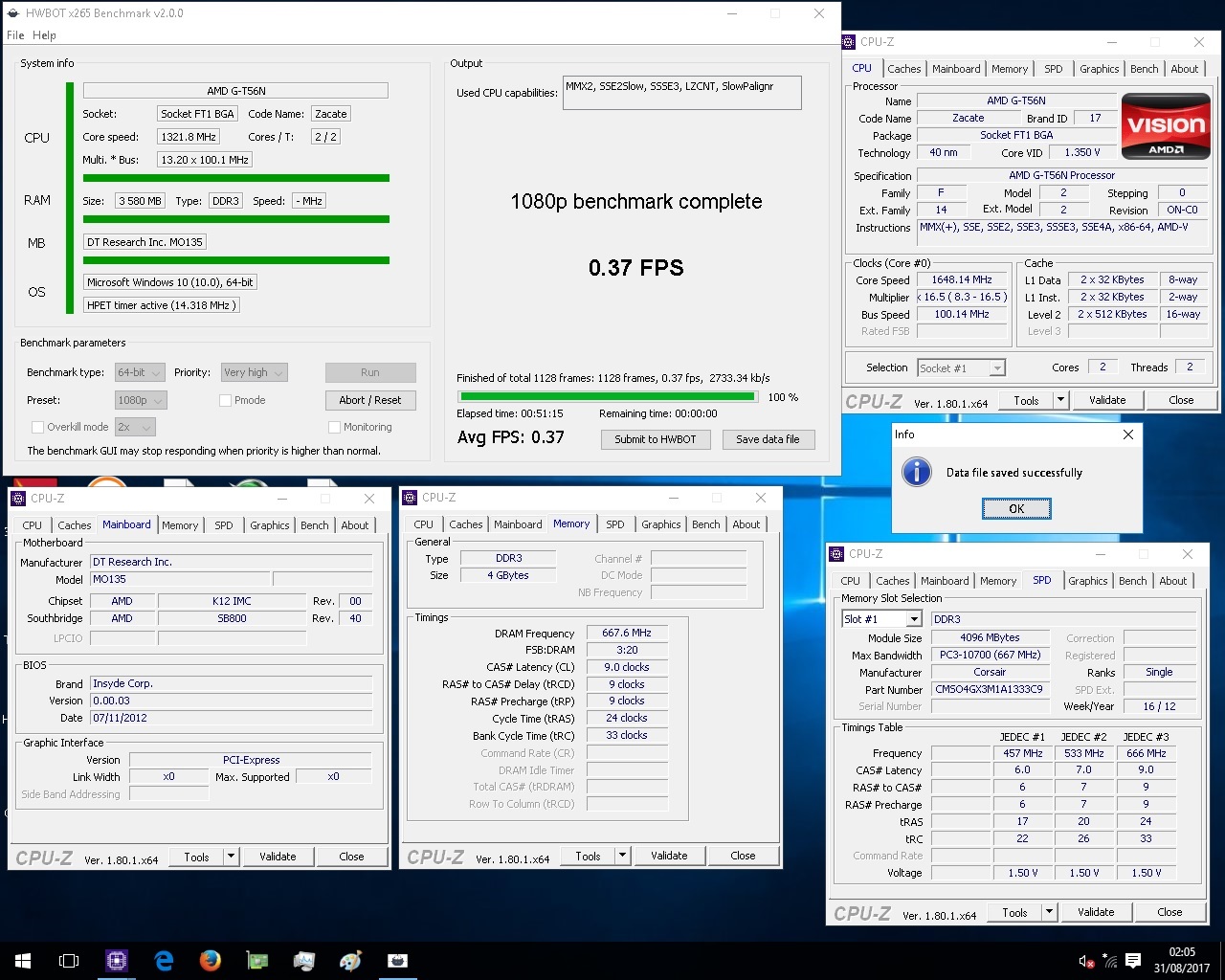Click the Save data file button

(x=768, y=439)
